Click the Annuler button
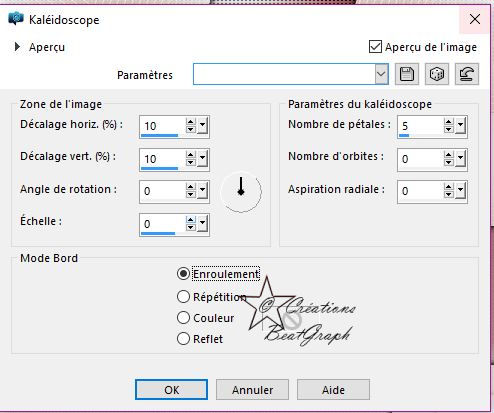494x413 pixels. tap(252, 389)
